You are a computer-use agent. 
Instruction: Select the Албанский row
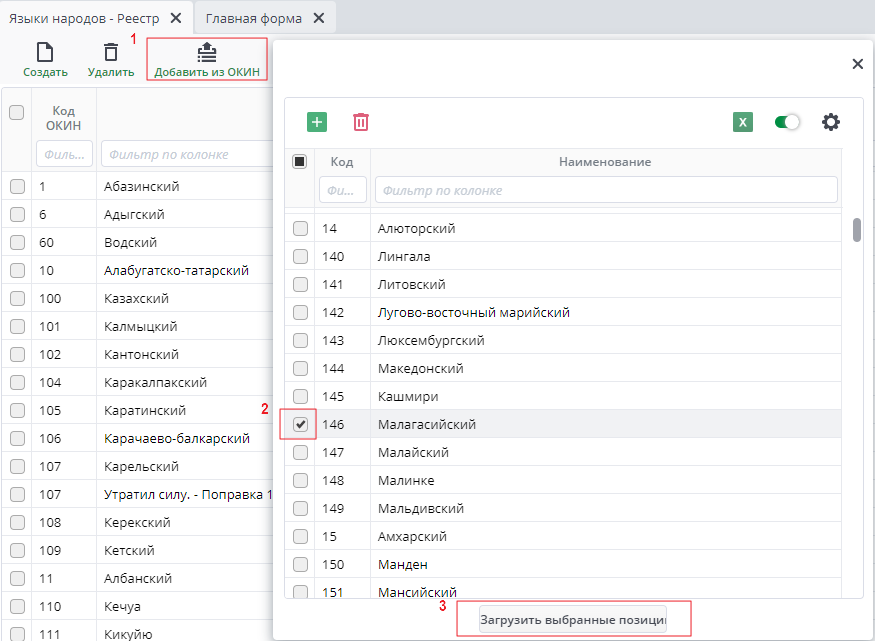(137, 579)
